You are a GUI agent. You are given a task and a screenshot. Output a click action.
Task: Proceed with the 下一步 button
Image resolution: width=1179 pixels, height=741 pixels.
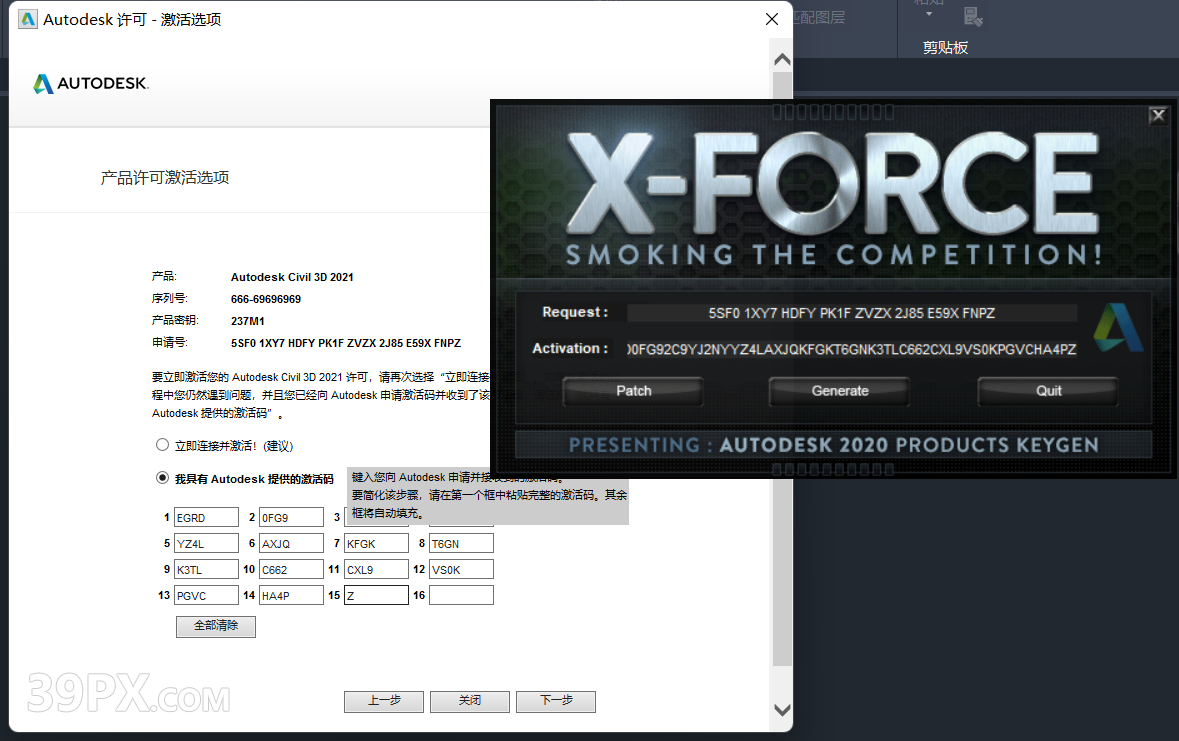556,701
